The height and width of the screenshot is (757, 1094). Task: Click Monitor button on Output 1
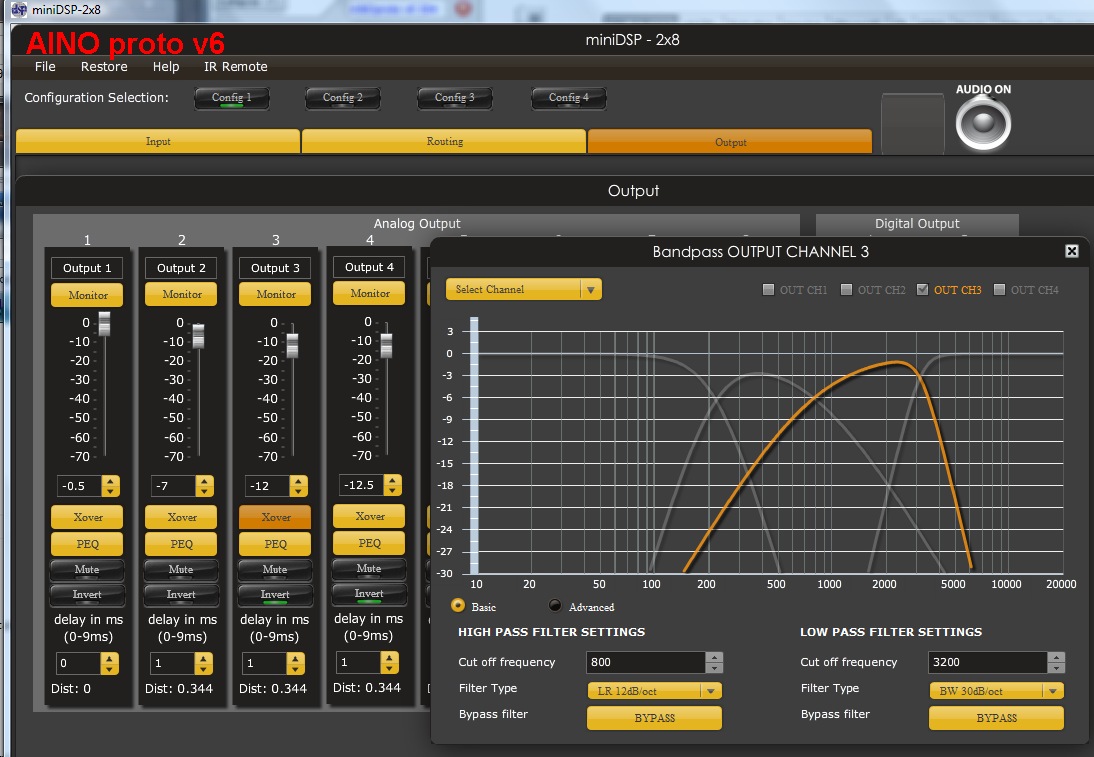[87, 295]
